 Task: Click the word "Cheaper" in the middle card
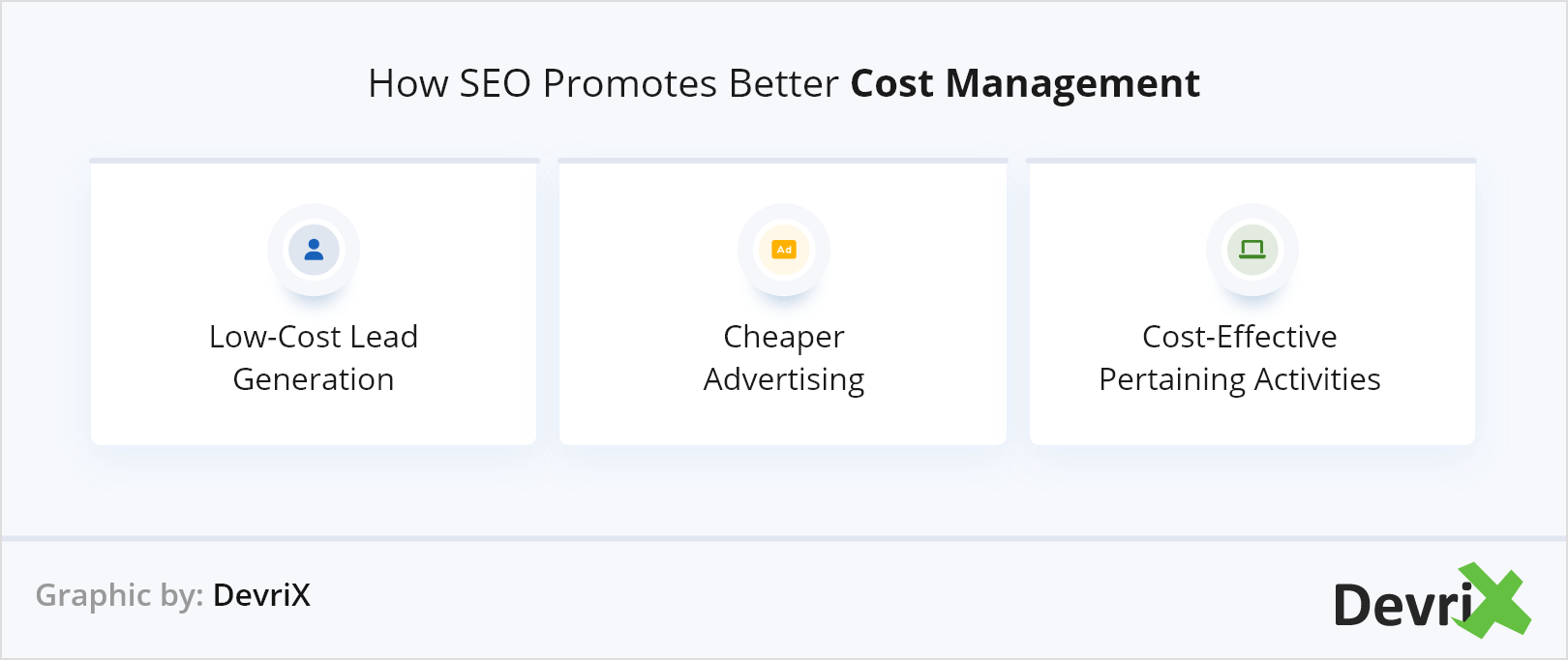tap(784, 337)
